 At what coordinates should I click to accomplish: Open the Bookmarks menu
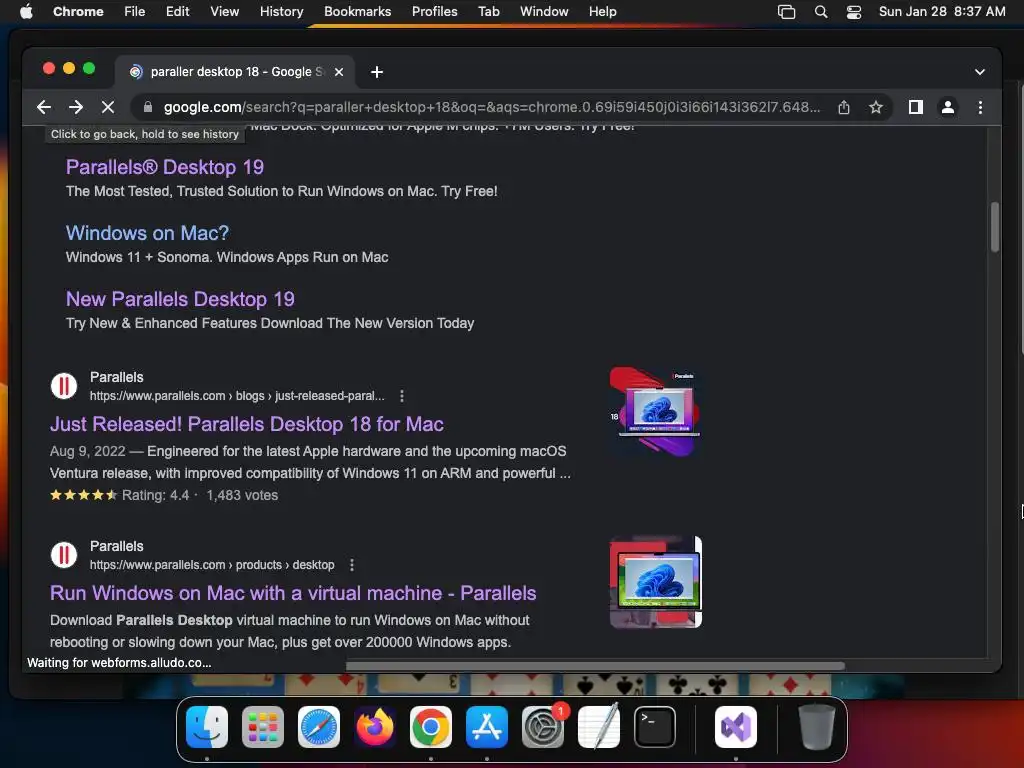(357, 12)
